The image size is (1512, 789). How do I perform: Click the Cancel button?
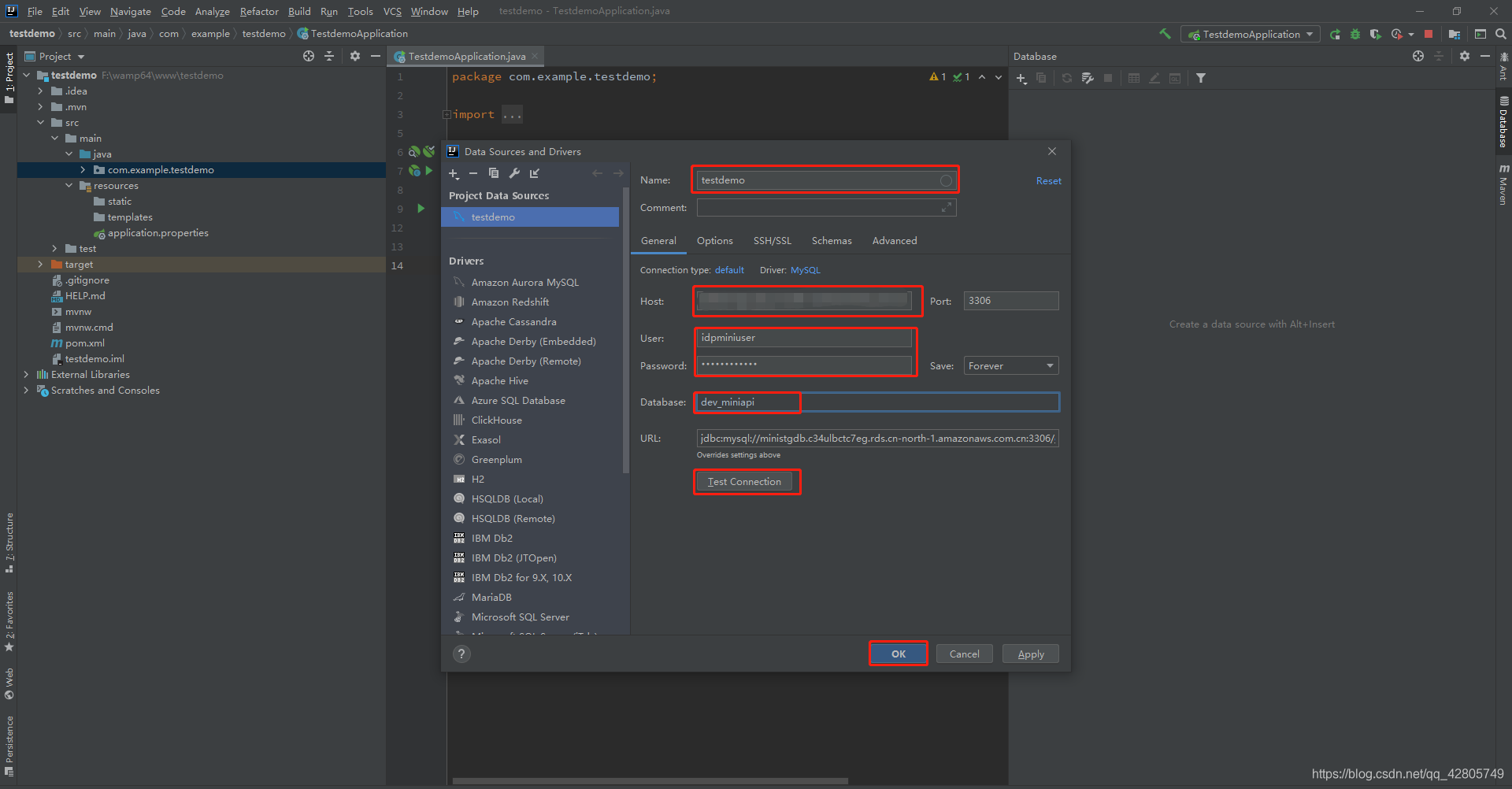(965, 654)
